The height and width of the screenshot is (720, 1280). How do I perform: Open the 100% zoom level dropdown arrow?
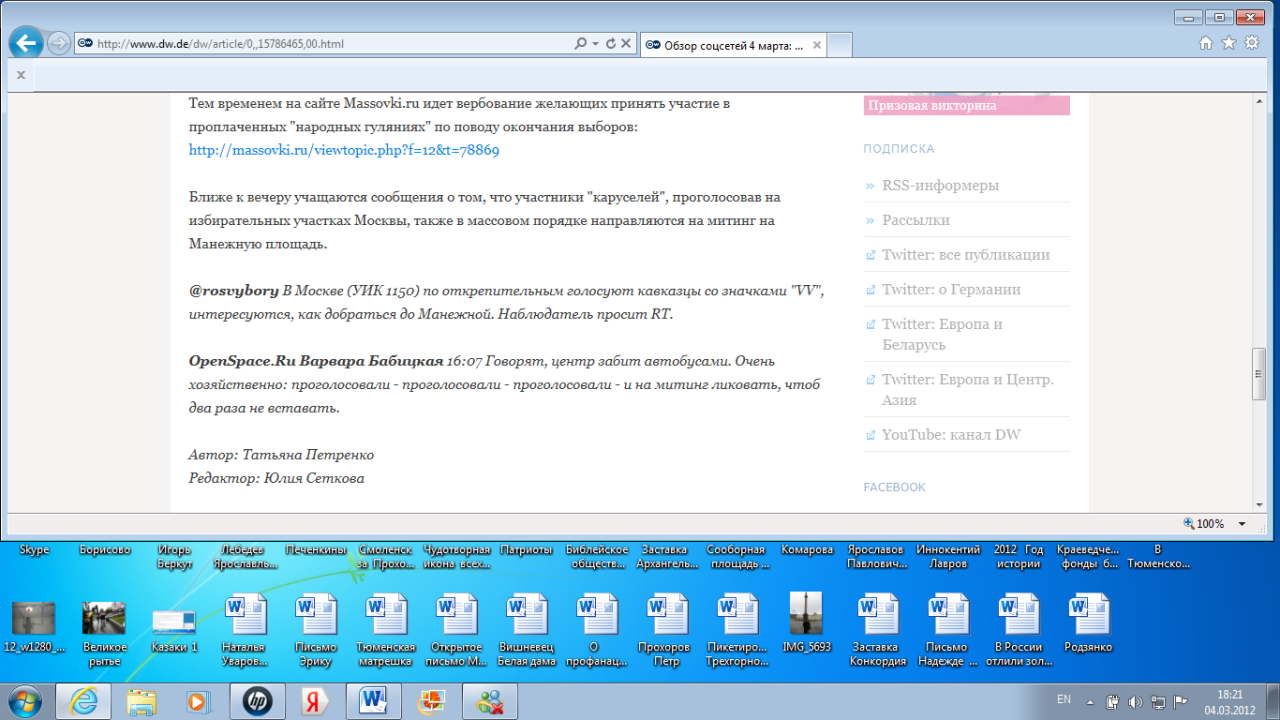tap(1242, 524)
